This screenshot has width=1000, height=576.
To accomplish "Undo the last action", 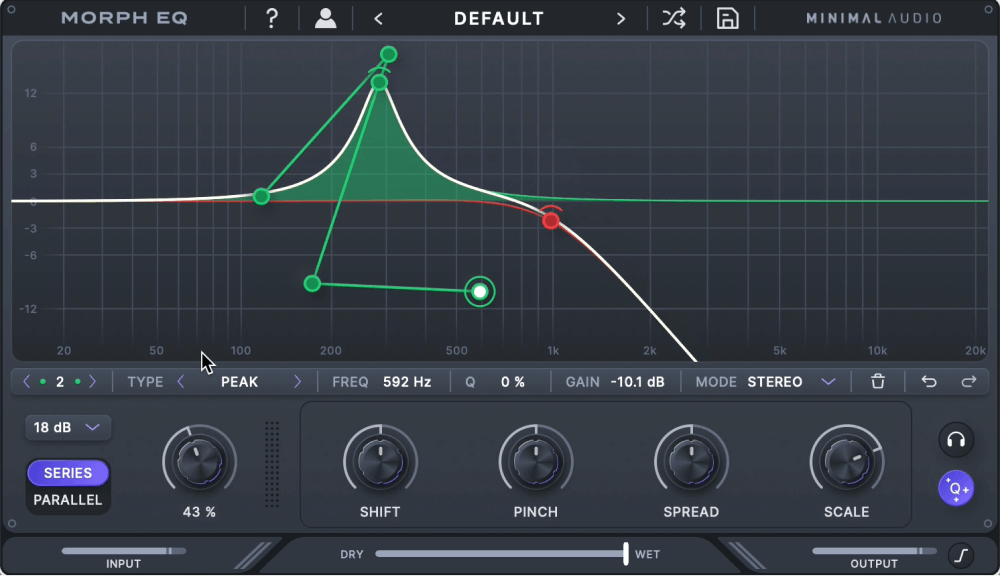I will pyautogui.click(x=929, y=381).
